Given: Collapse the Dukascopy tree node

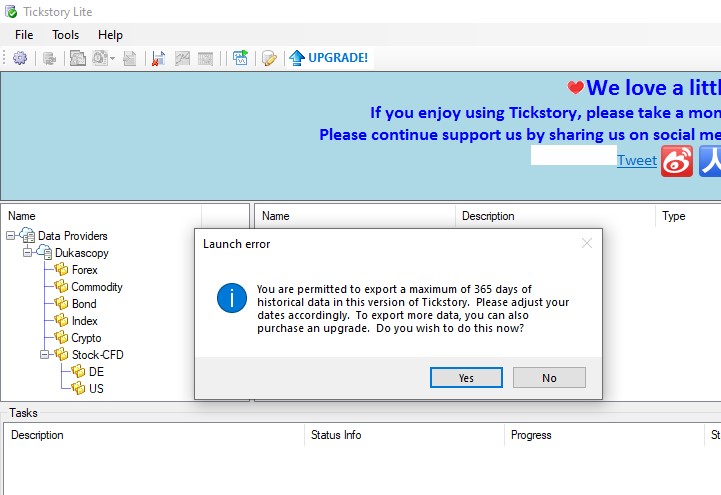Looking at the screenshot, I should pos(28,252).
